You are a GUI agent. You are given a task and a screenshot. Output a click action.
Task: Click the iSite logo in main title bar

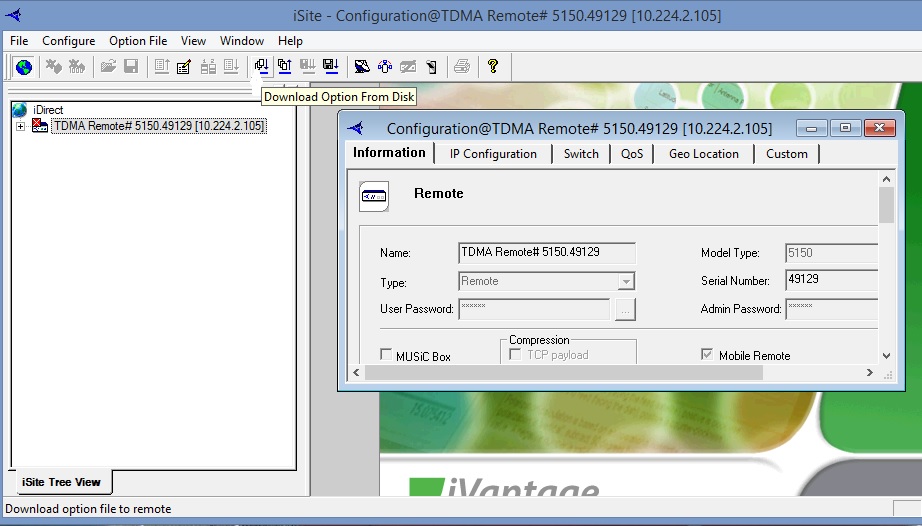coord(13,15)
